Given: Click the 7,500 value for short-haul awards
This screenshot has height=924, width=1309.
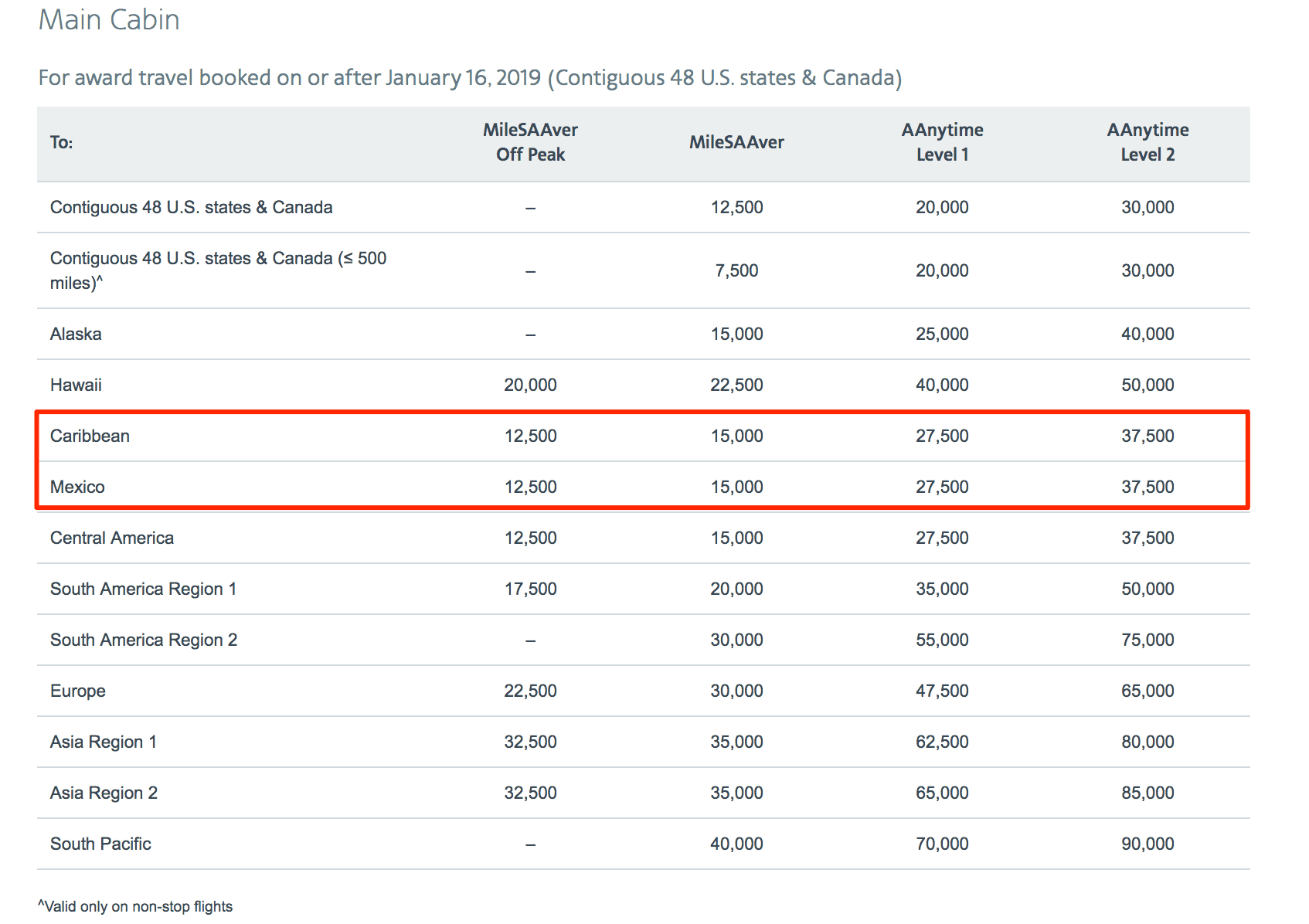Looking at the screenshot, I should click(x=736, y=270).
